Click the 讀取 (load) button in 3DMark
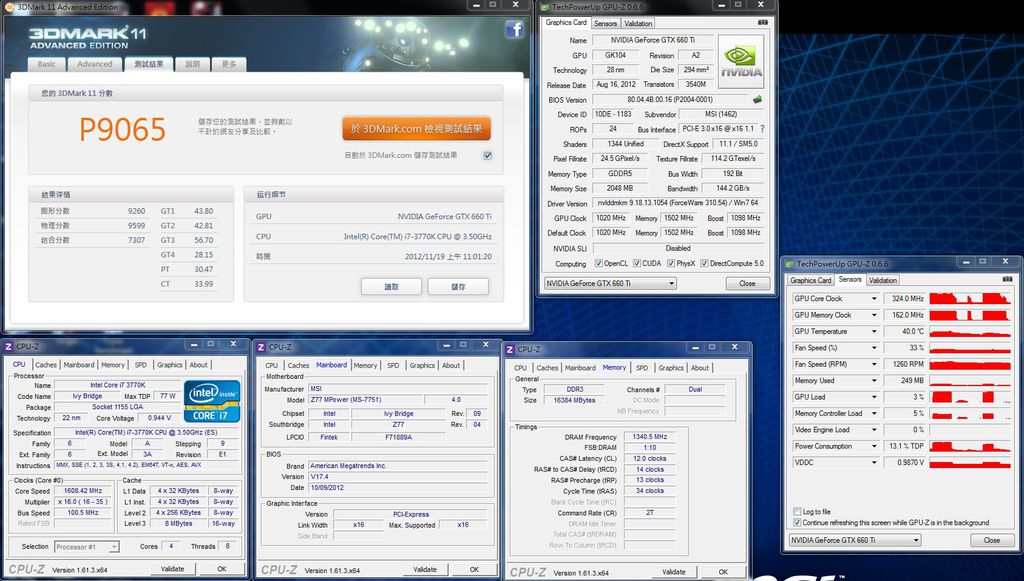 pyautogui.click(x=391, y=287)
